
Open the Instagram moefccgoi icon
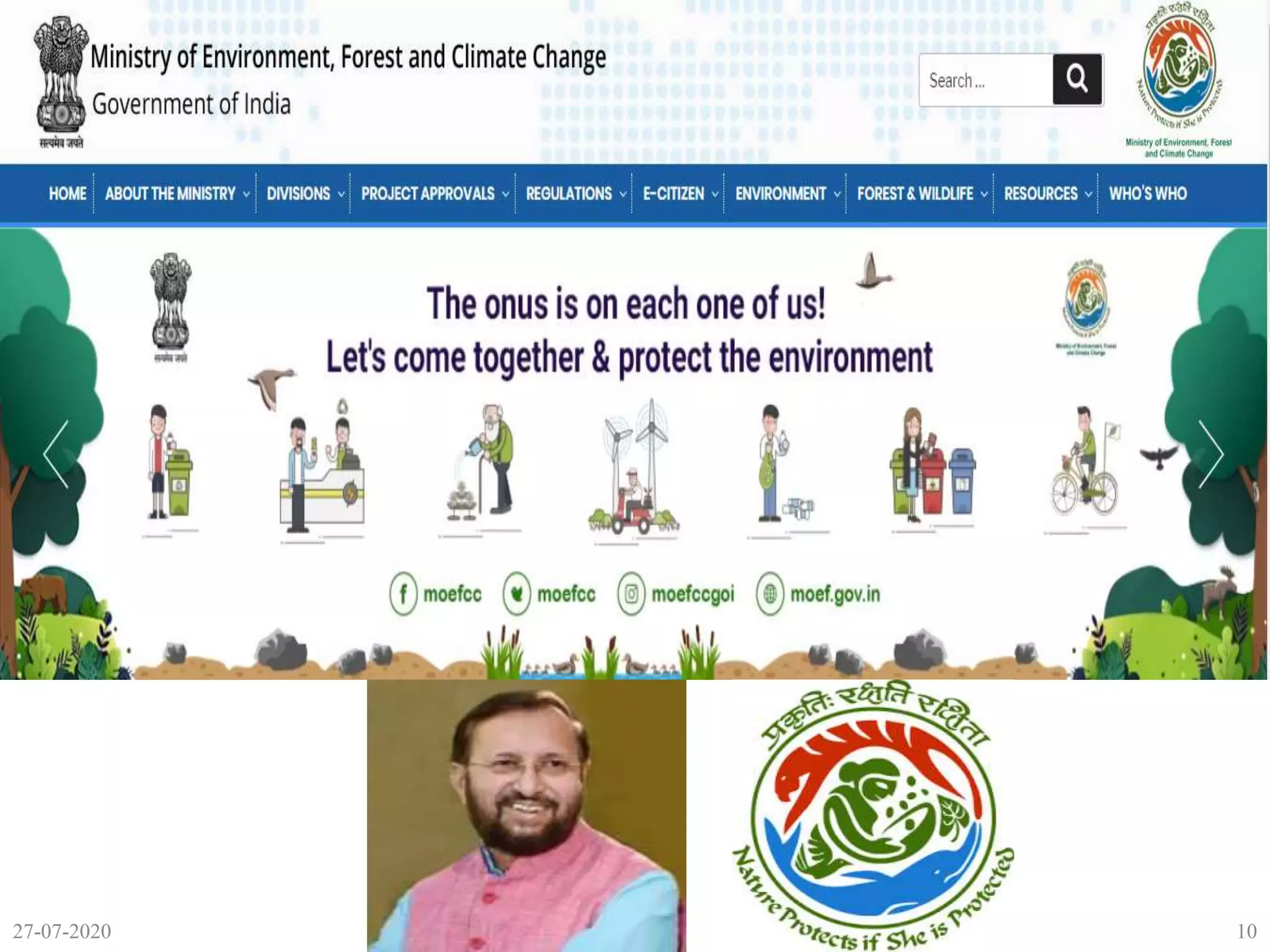[631, 594]
